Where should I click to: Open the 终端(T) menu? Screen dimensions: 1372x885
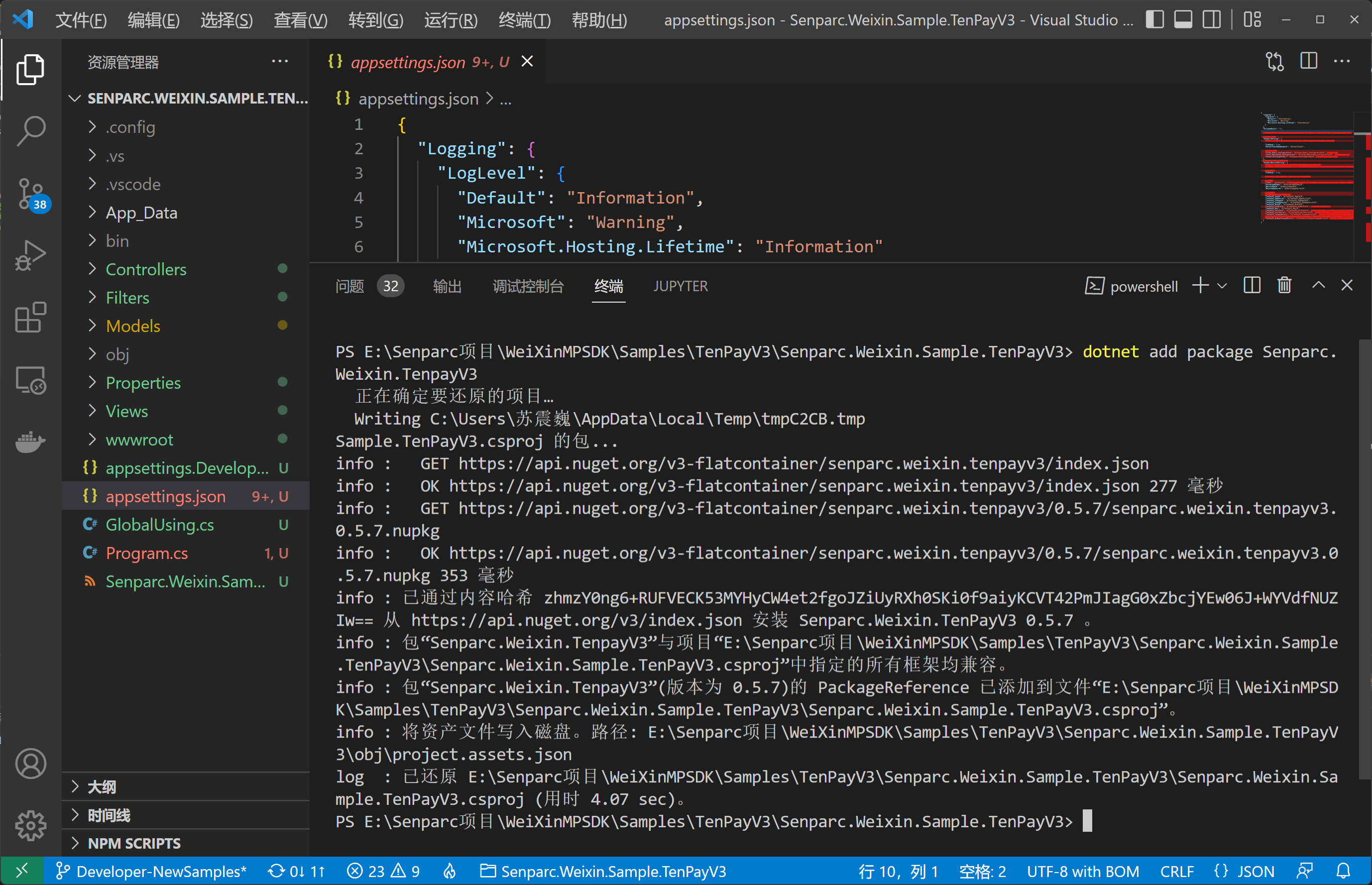tap(524, 20)
